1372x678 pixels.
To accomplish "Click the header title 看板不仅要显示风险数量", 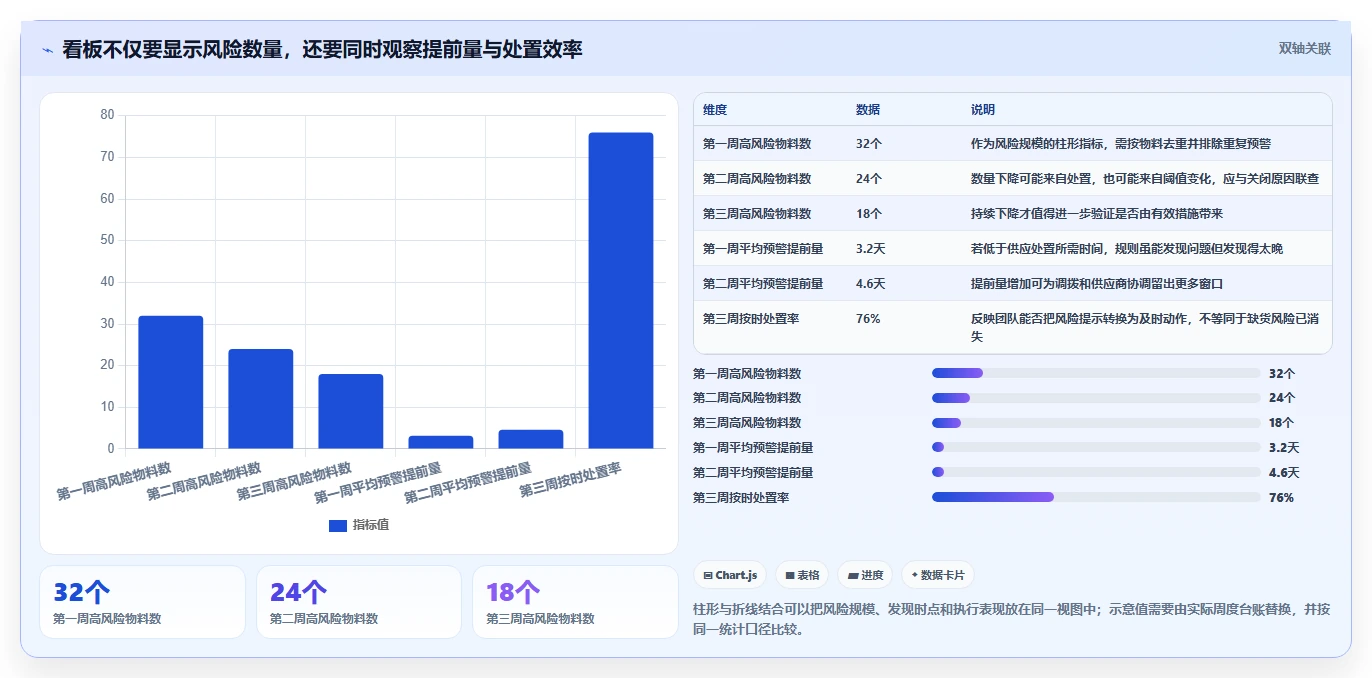I will (322, 49).
